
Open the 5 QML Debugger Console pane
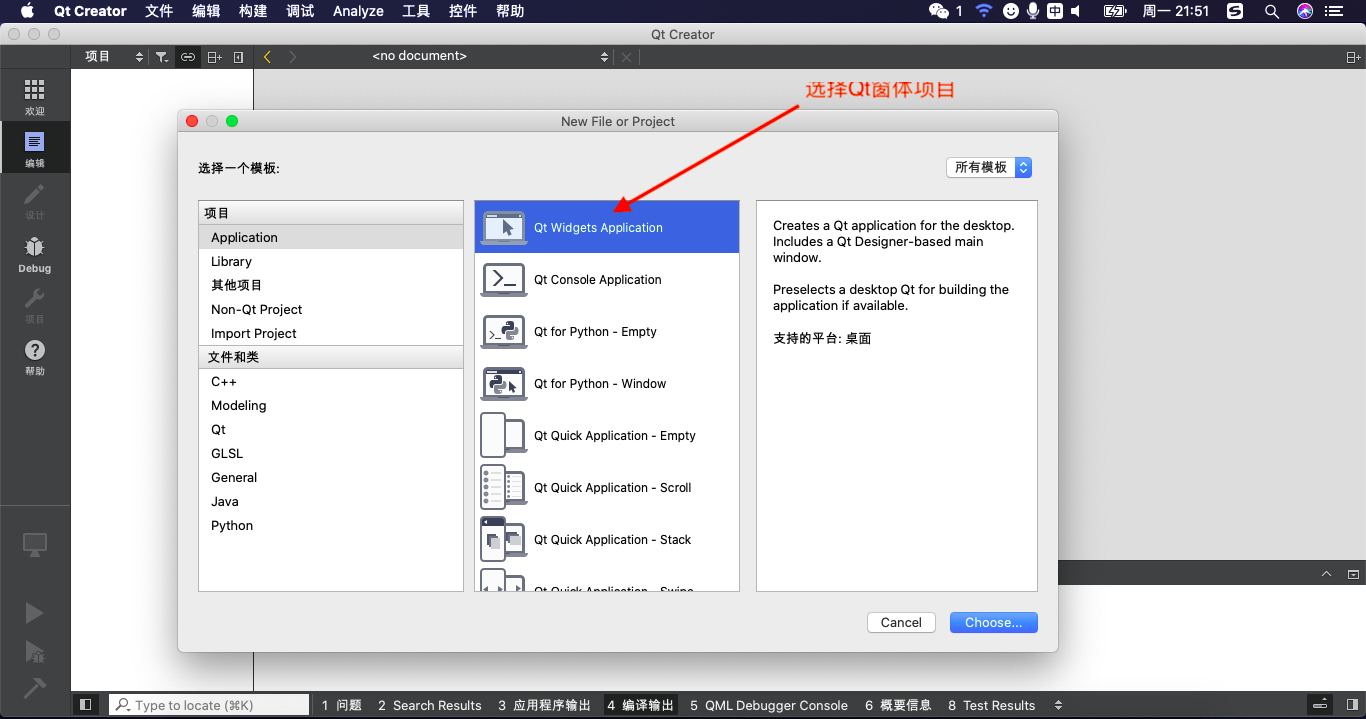(x=768, y=705)
